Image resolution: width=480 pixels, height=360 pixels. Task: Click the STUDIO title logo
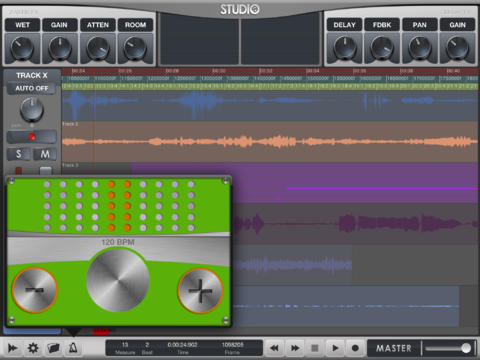240,9
